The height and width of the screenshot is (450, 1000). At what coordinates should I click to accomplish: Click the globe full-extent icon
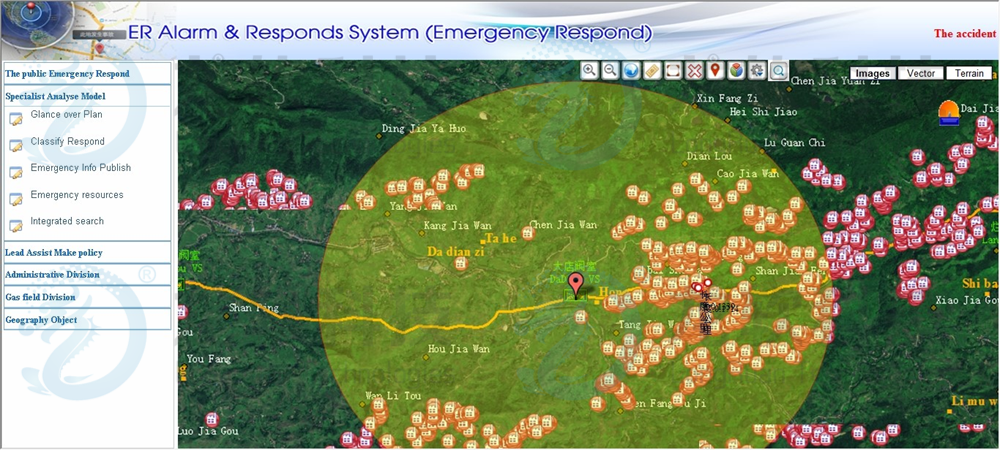631,70
